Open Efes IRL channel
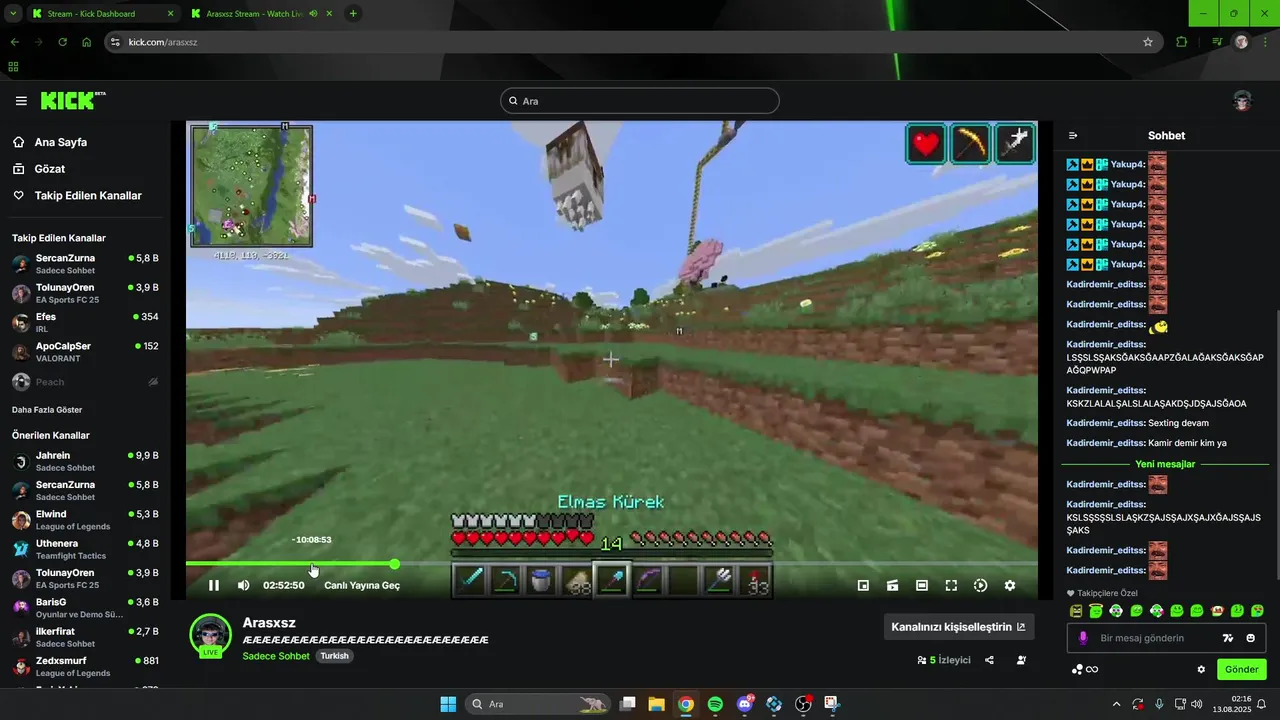 85,322
